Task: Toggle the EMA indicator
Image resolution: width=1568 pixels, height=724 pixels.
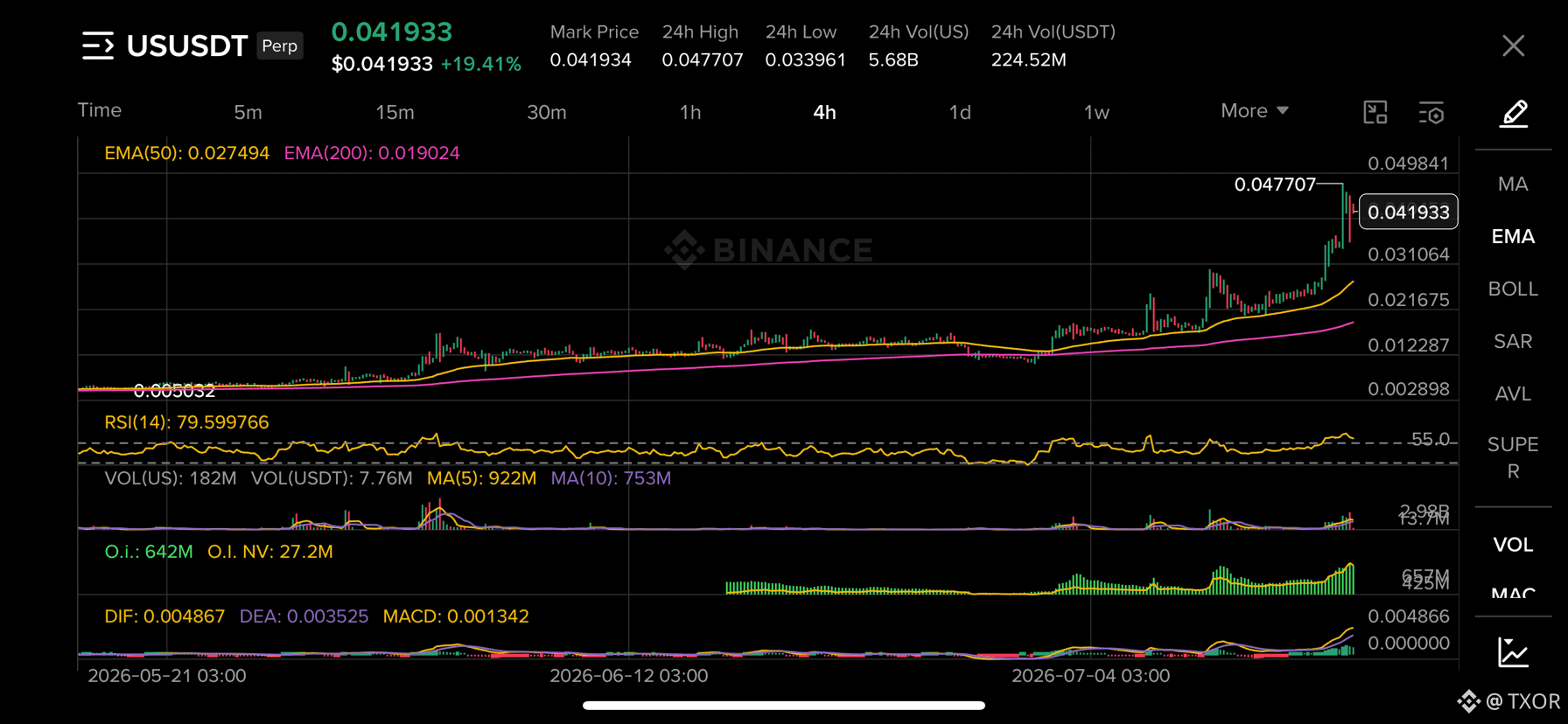Action: [1513, 237]
